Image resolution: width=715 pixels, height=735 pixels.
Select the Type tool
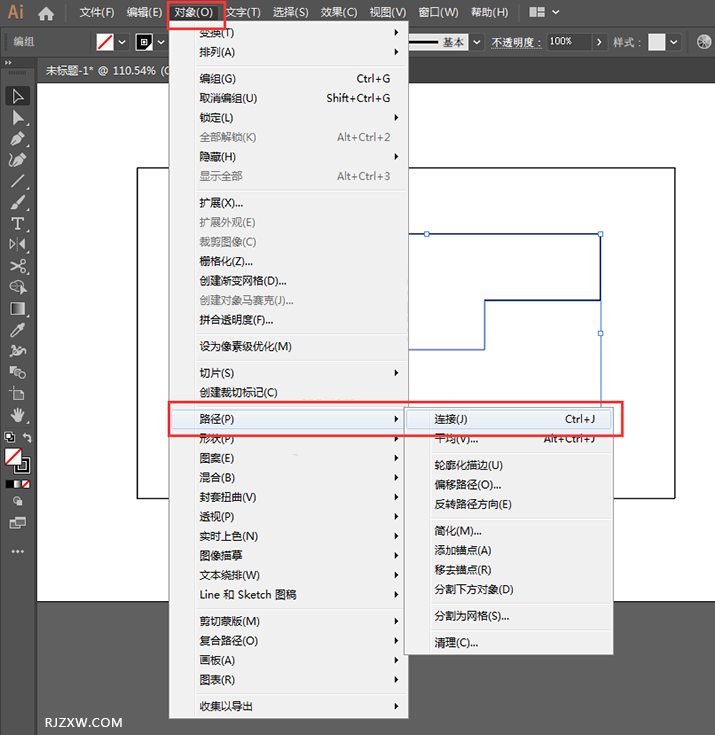pos(18,224)
